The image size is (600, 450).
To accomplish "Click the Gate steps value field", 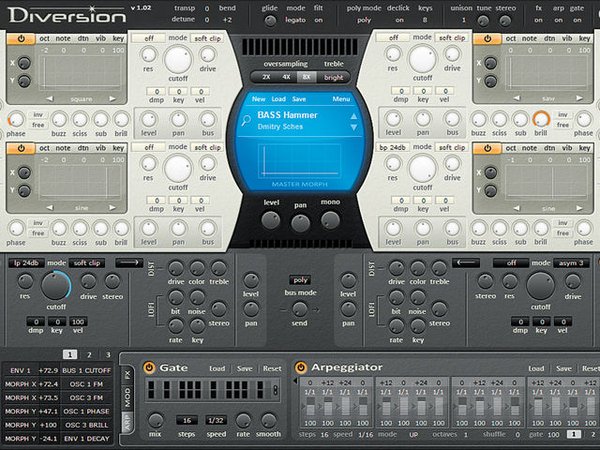I will pos(187,420).
